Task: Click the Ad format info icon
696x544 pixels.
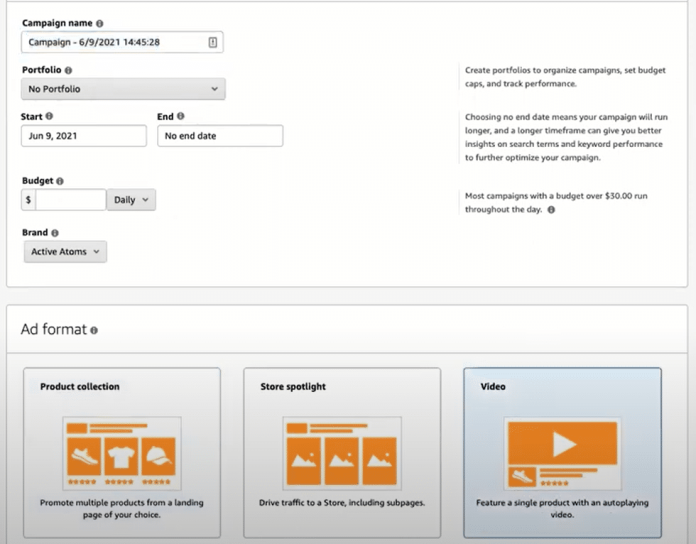Action: coord(94,330)
